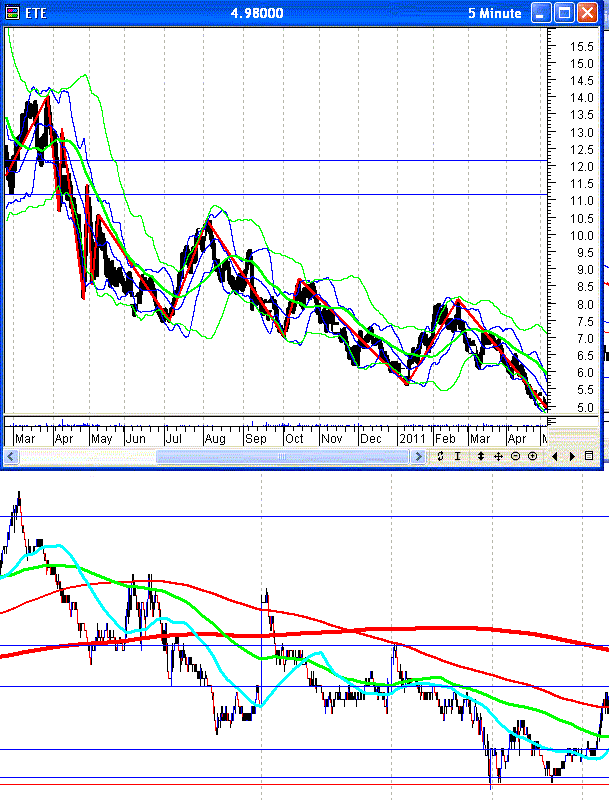Click the ETE window system icon
The width and height of the screenshot is (609, 800).
(12, 14)
